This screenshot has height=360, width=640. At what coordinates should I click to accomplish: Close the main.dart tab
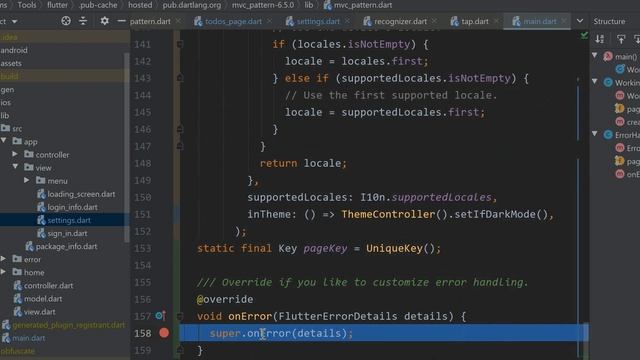[x=564, y=21]
